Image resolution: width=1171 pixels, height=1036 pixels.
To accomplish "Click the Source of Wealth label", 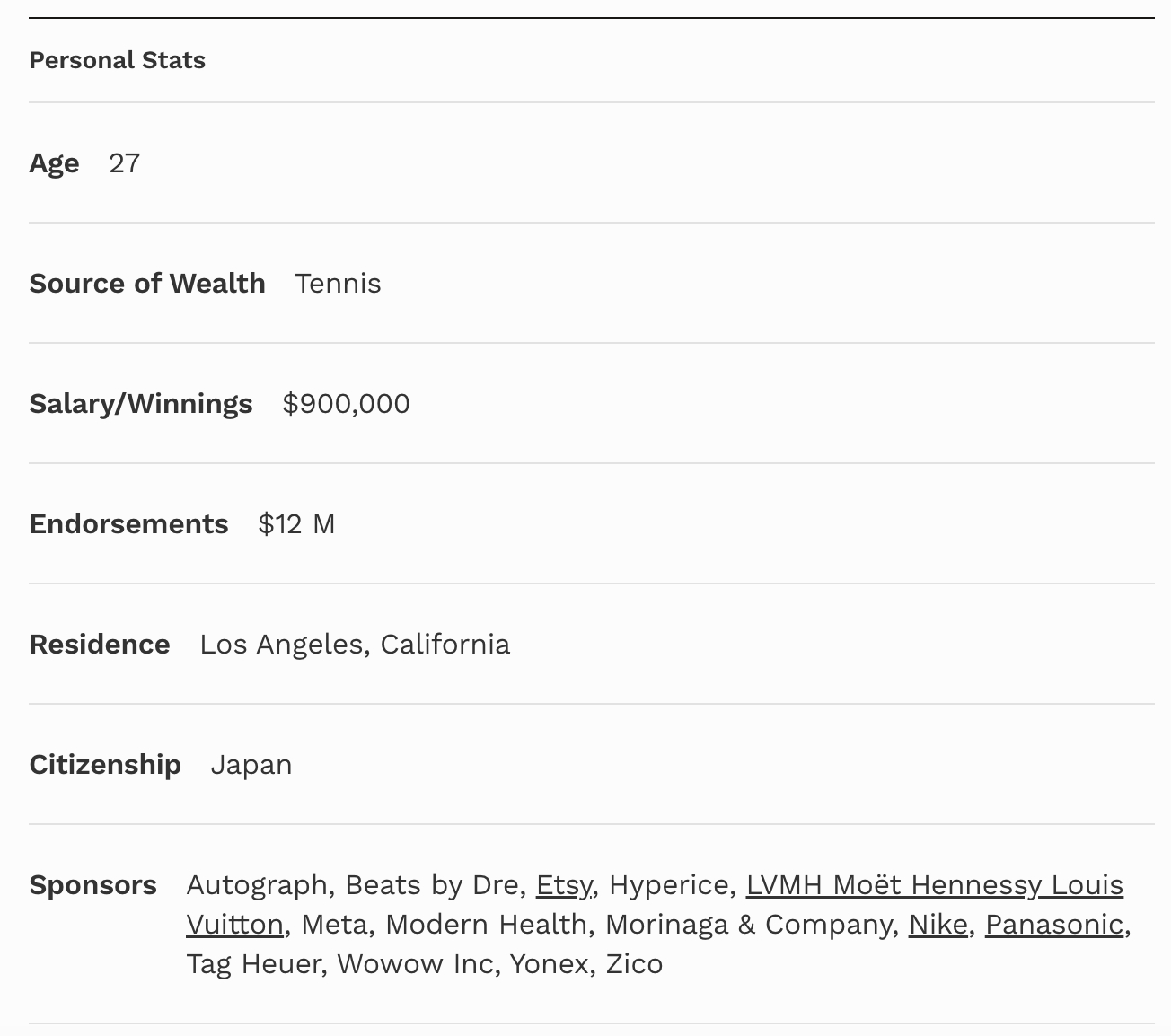I will tap(147, 284).
